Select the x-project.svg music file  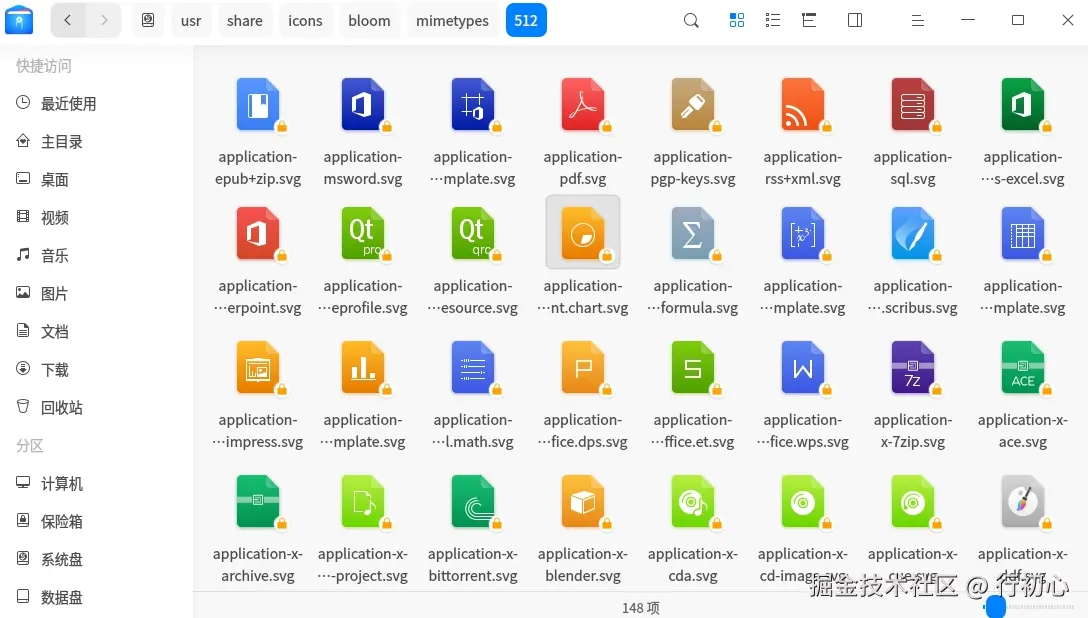[363, 501]
